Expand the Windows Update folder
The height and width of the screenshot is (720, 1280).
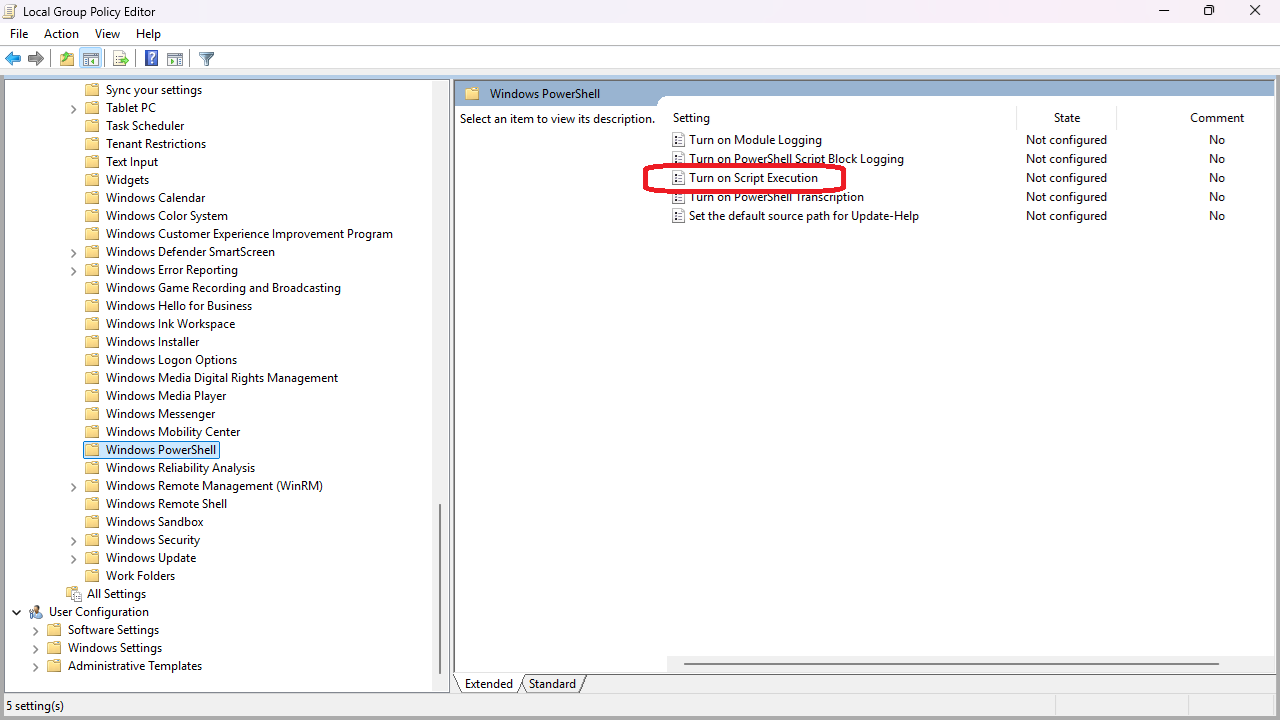pos(74,559)
